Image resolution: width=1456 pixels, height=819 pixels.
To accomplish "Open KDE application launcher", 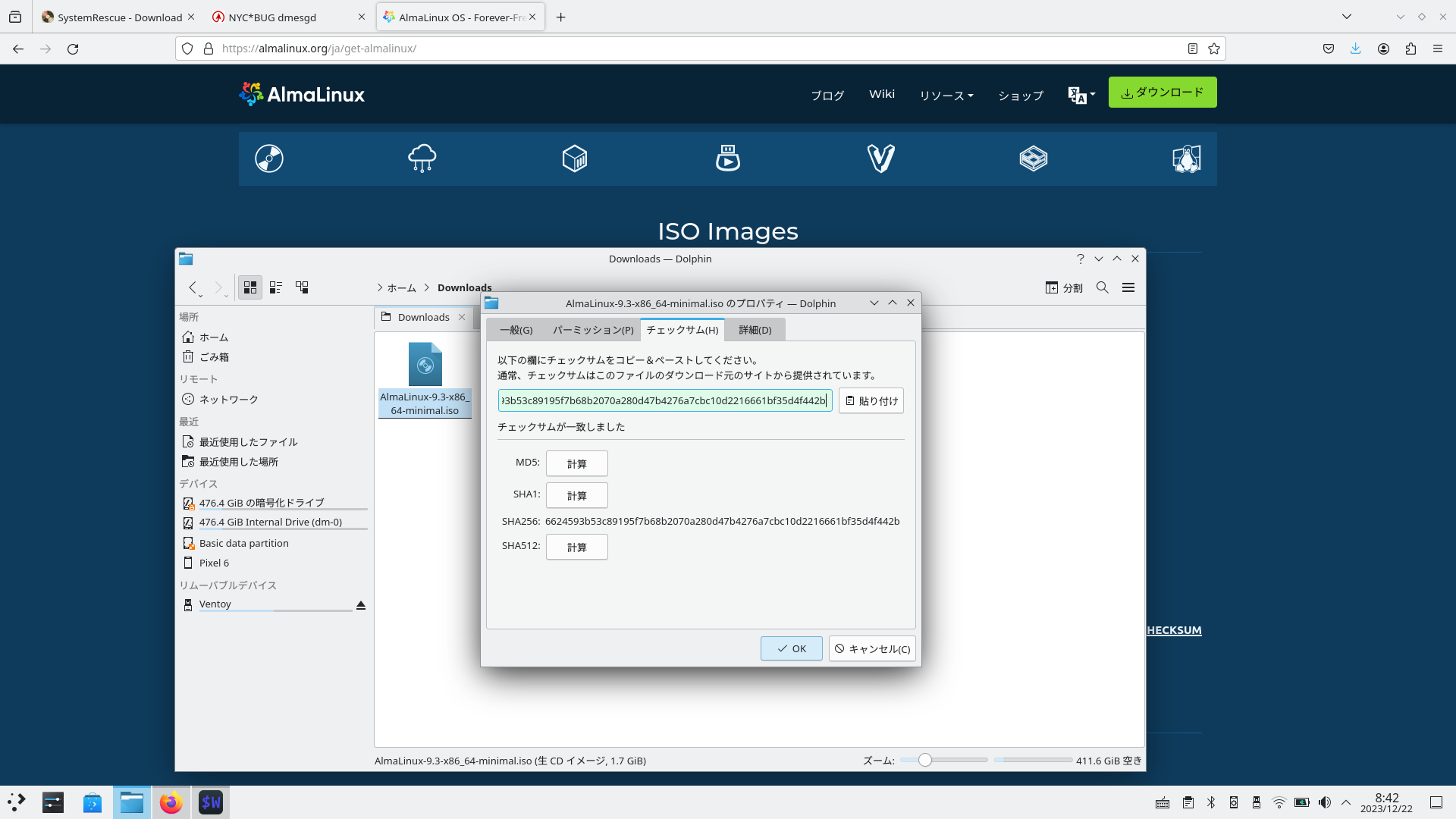I will pyautogui.click(x=17, y=802).
